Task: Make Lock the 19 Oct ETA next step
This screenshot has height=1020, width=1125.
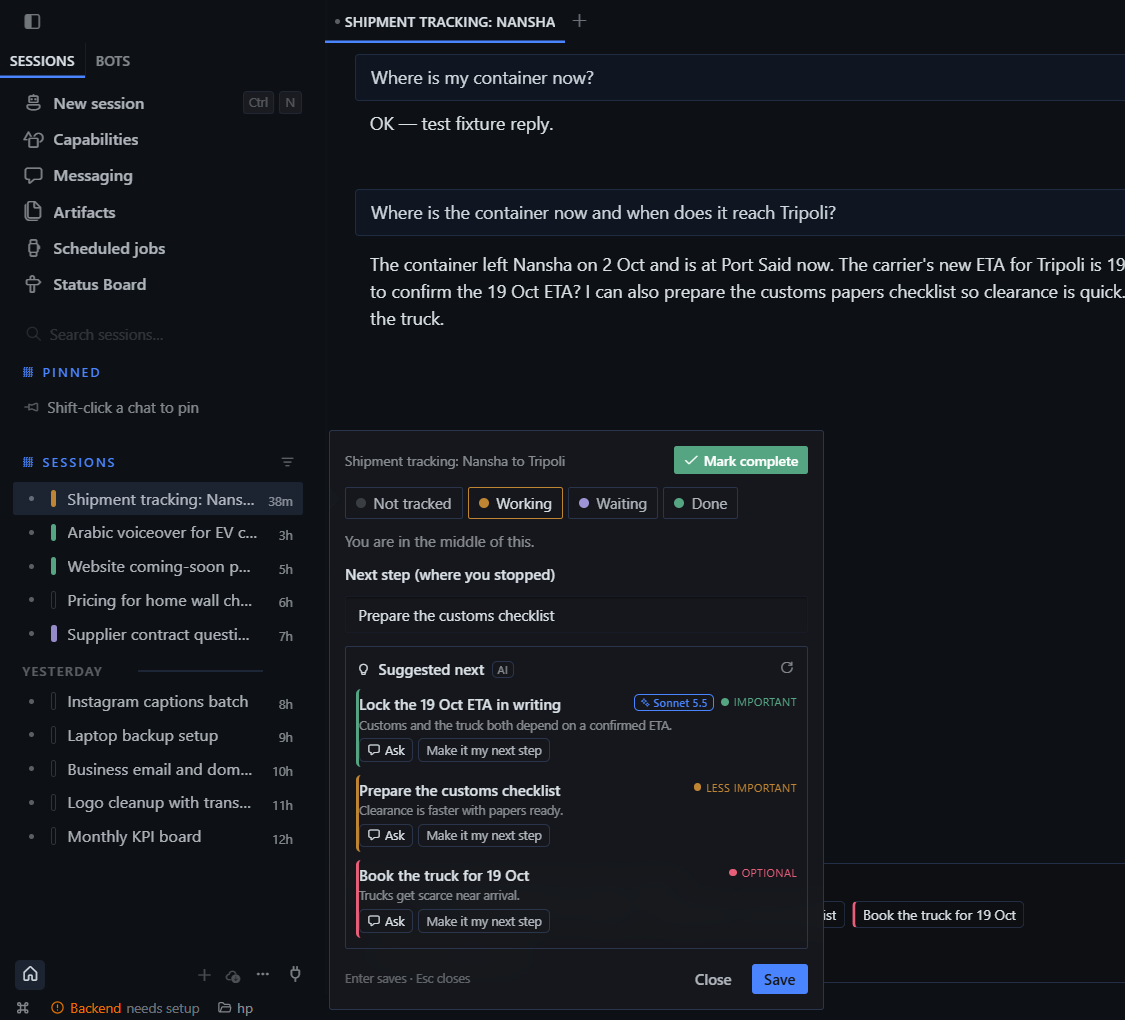Action: coord(484,750)
